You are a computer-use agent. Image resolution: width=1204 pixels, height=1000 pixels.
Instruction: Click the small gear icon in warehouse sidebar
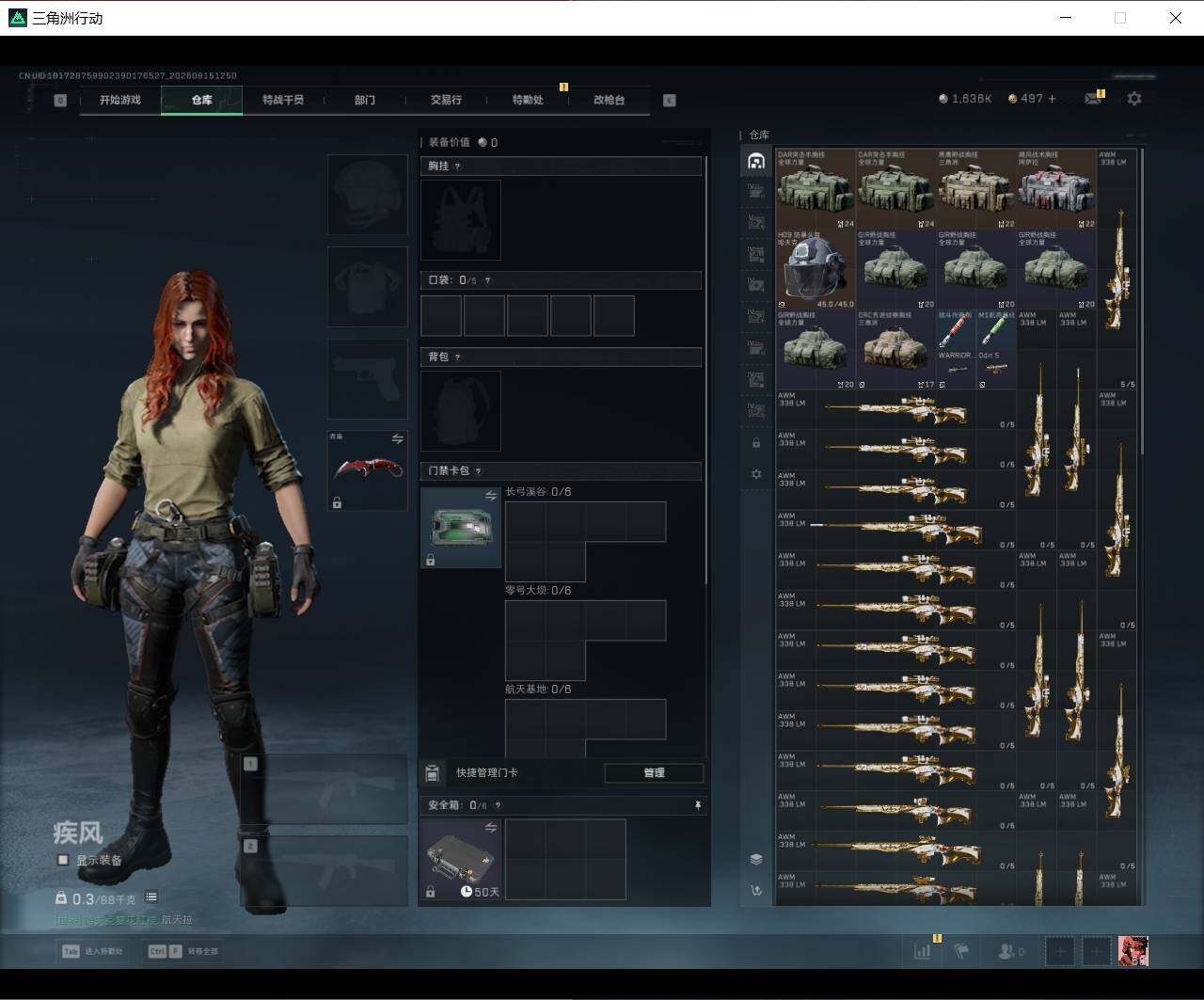[756, 474]
